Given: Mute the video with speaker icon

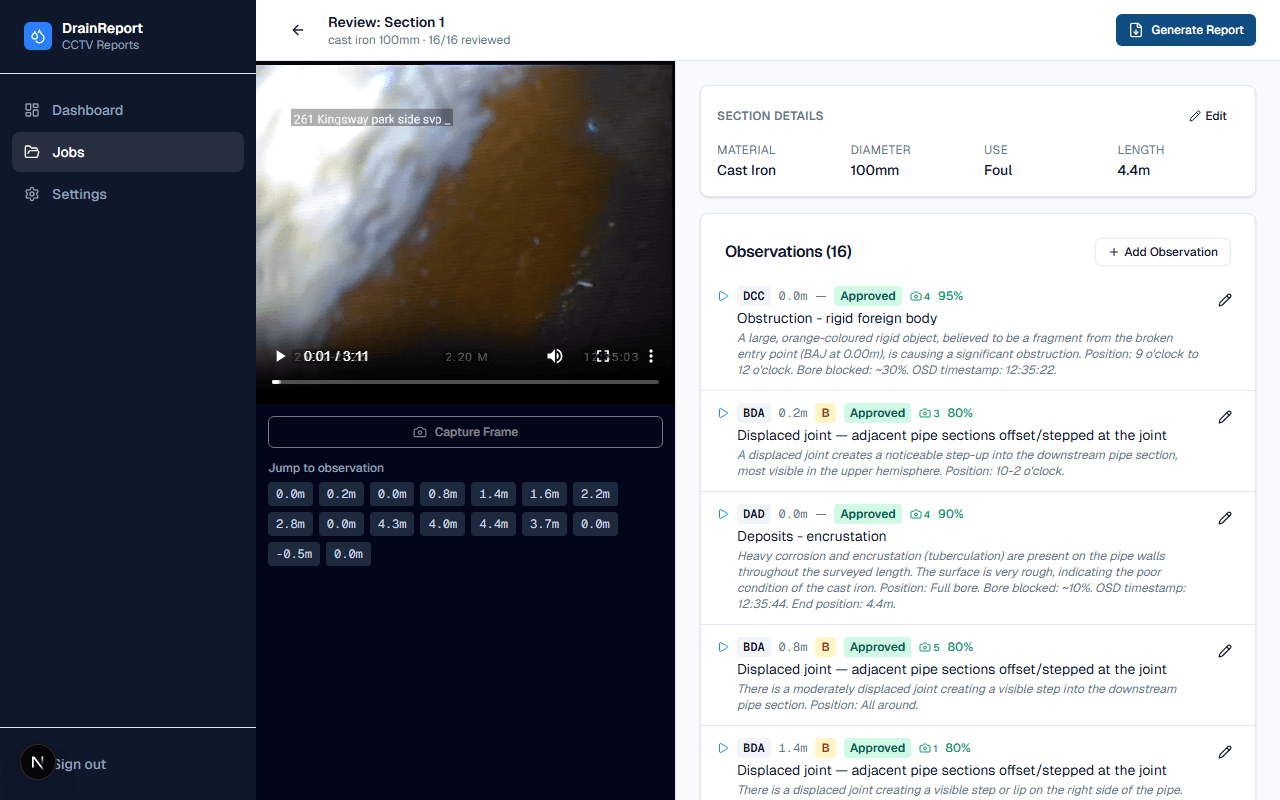Looking at the screenshot, I should click(555, 356).
